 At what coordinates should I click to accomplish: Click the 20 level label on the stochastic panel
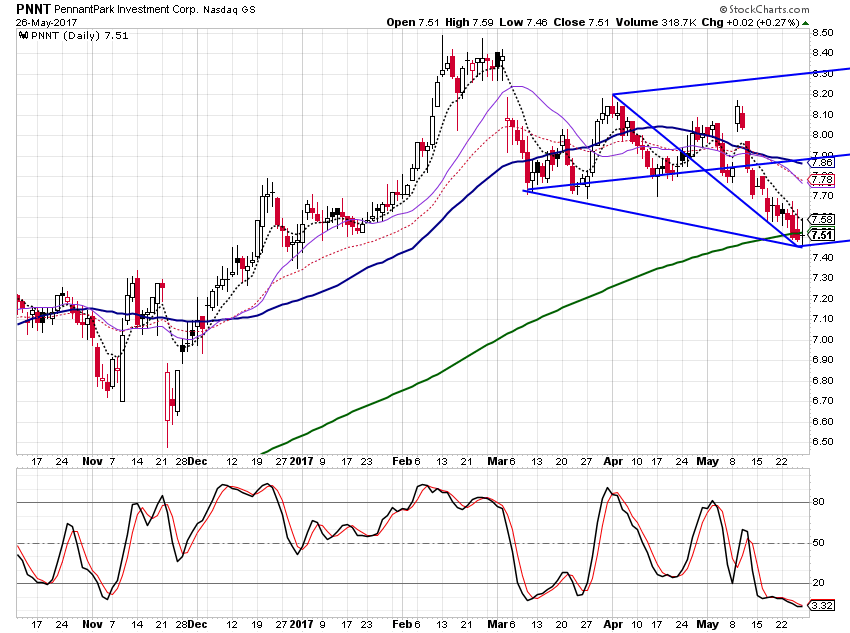pyautogui.click(x=819, y=583)
